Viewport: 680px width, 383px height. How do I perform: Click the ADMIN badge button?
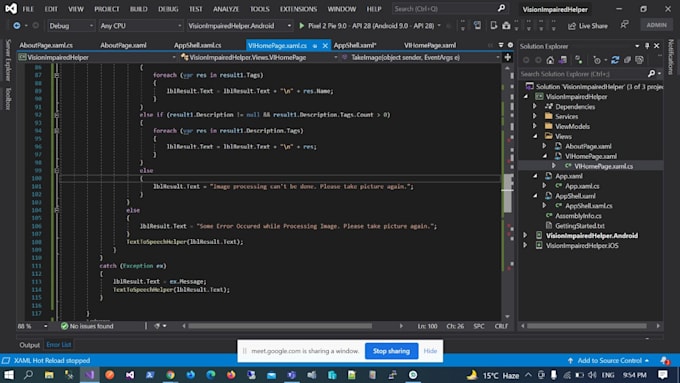[x=656, y=25]
